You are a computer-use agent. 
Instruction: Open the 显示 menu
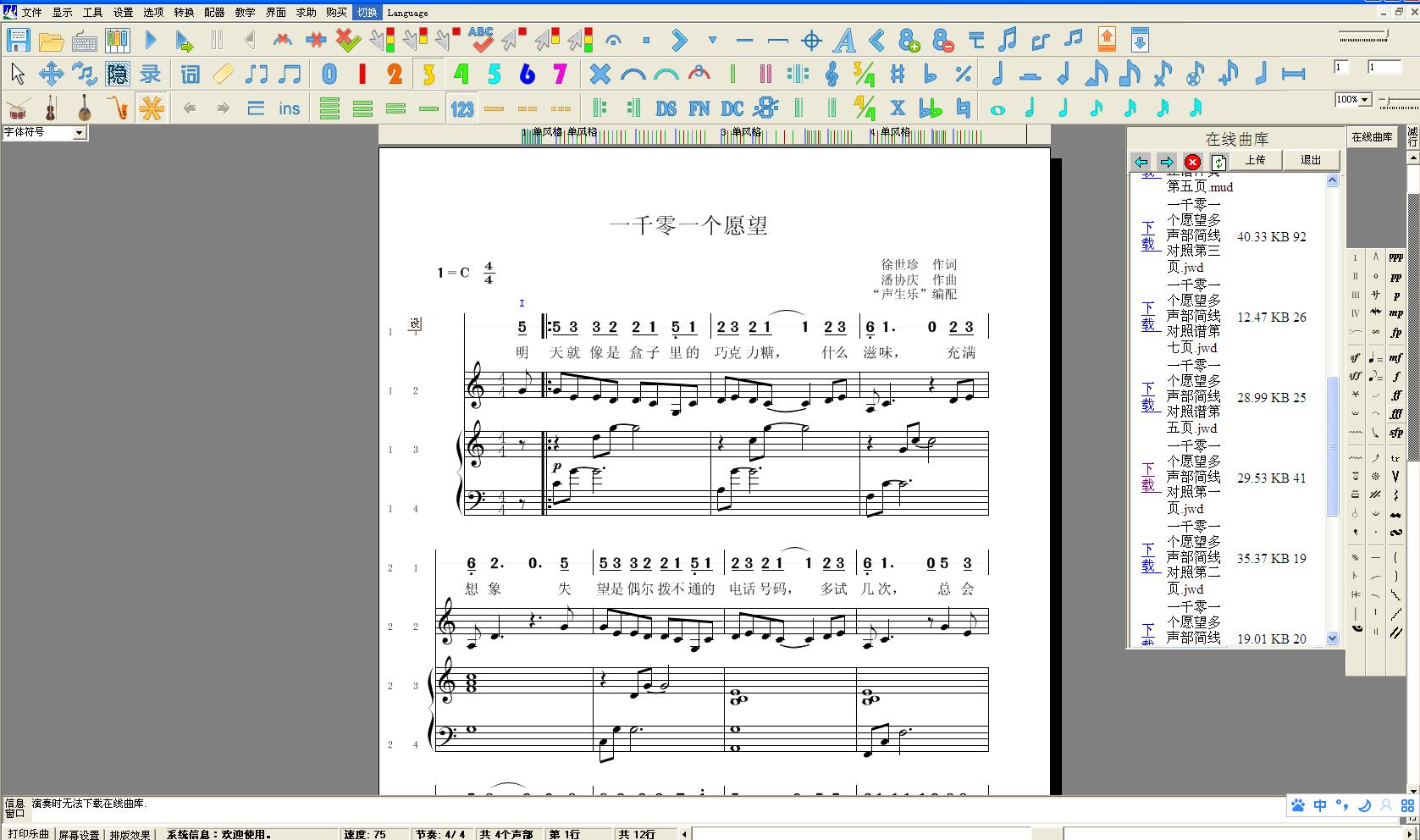coord(62,13)
